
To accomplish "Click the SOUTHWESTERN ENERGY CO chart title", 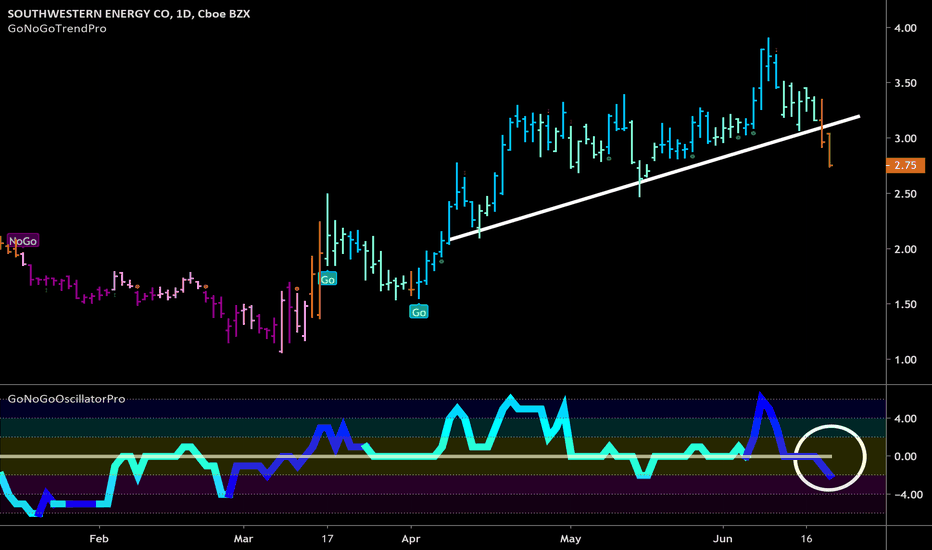I will pos(128,13).
